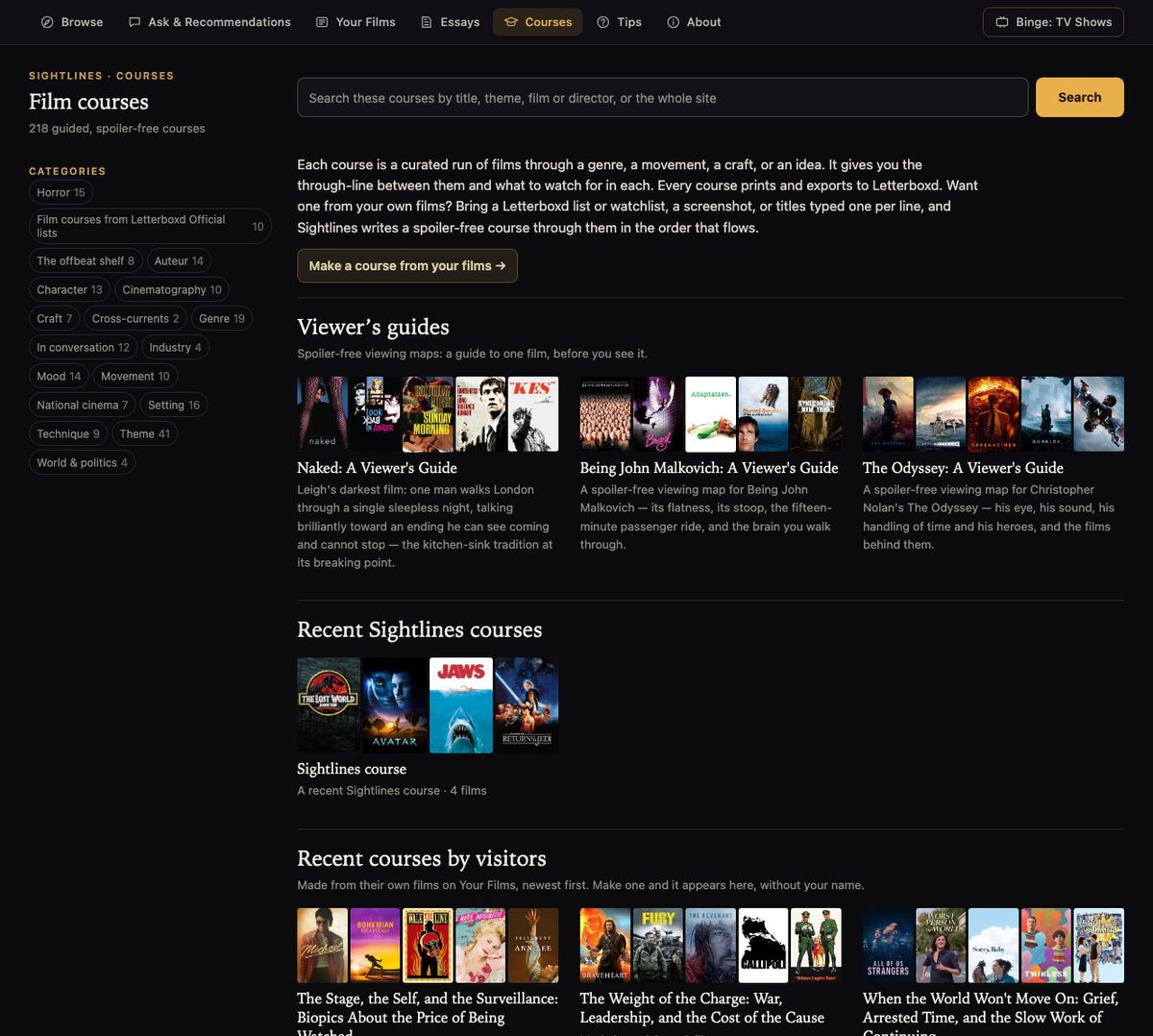
Task: Select the Auteur 14 category chip
Action: 179,260
